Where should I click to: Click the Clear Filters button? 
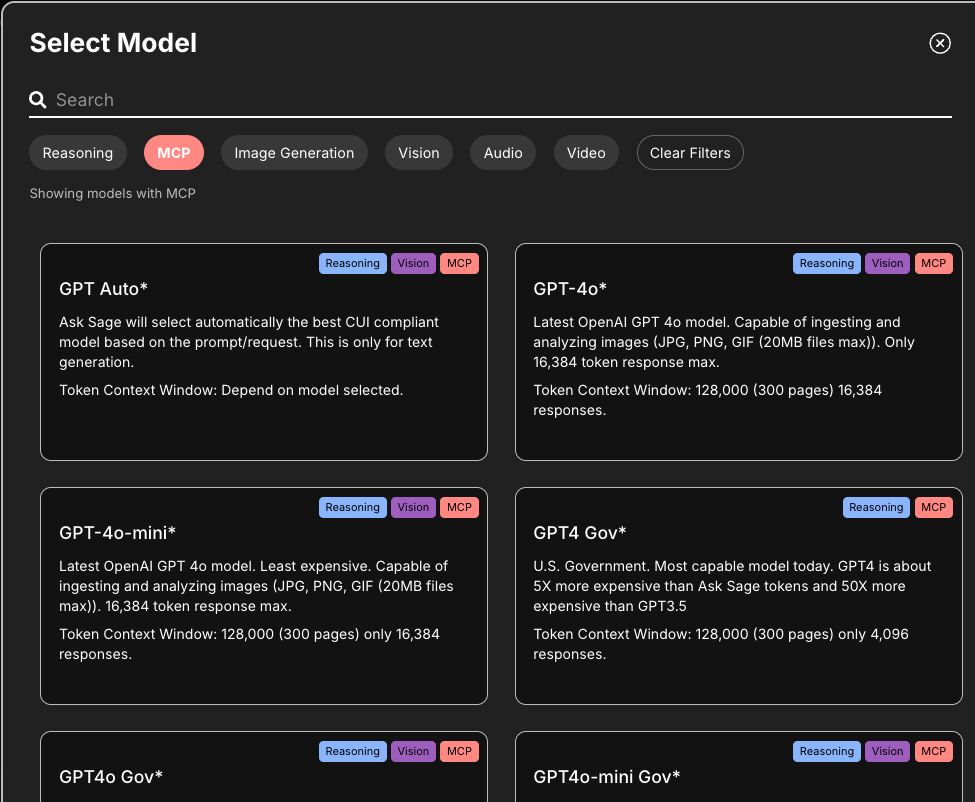tap(690, 153)
